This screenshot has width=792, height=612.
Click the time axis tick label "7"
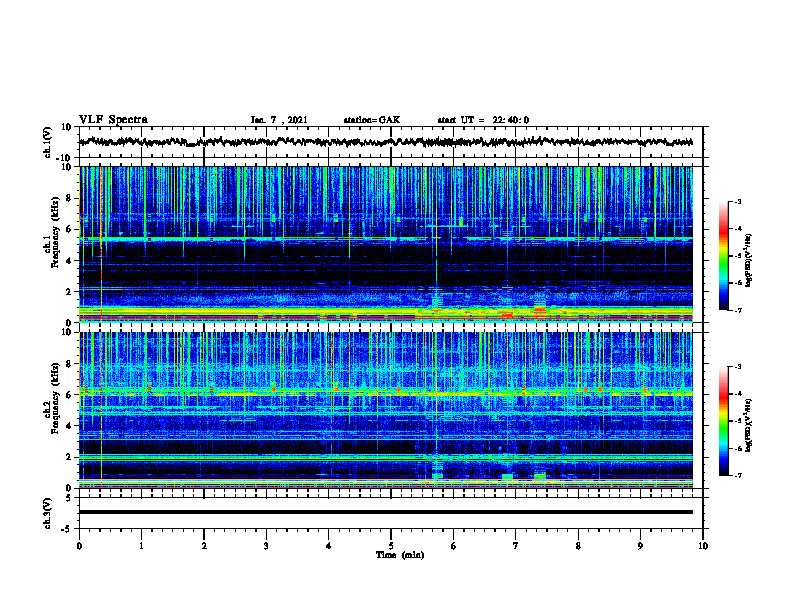click(x=516, y=546)
